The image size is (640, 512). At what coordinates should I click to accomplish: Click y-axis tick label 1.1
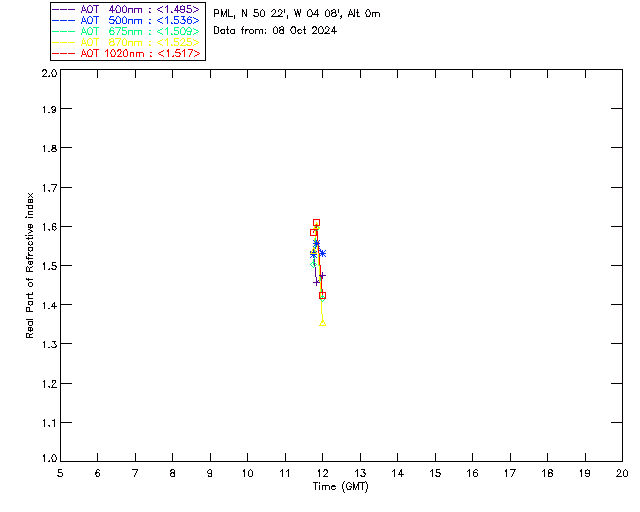49,423
